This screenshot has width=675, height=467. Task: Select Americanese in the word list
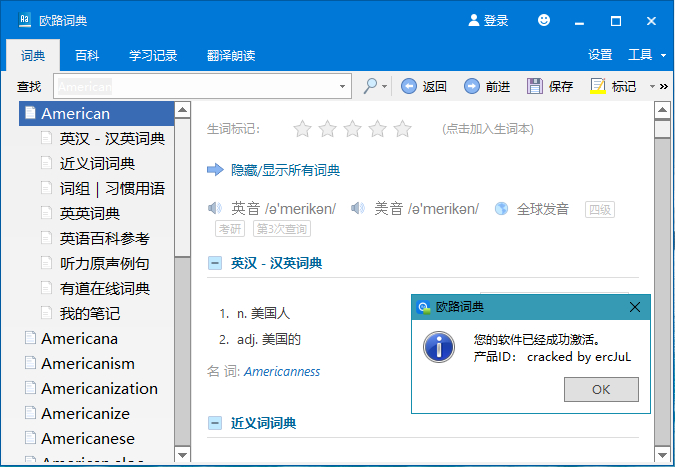point(88,439)
